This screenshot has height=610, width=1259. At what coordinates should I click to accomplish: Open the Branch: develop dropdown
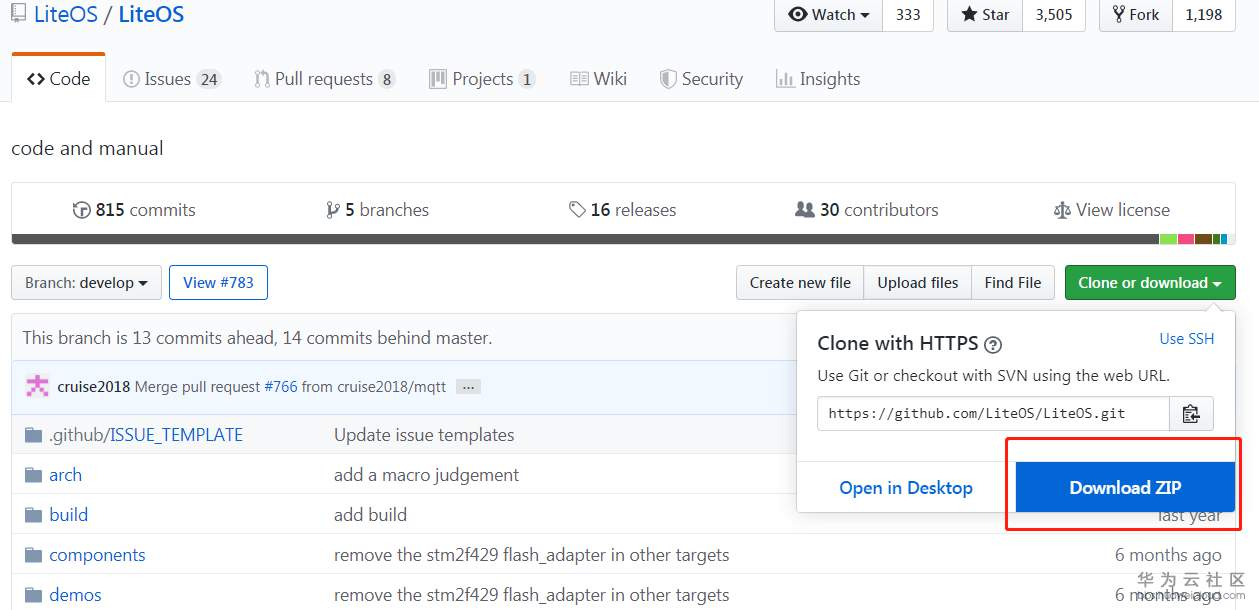86,283
